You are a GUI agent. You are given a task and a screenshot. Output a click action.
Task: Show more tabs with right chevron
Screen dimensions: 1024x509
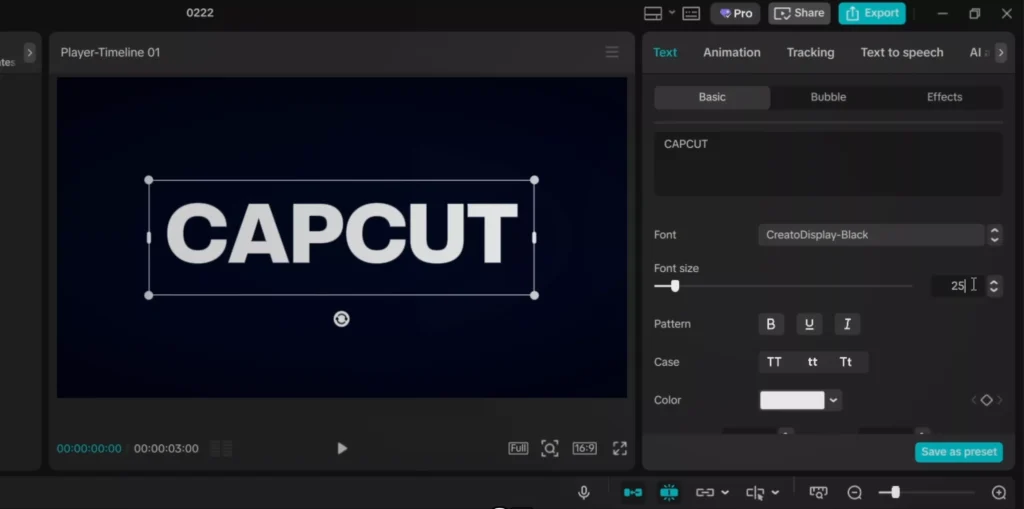1000,52
